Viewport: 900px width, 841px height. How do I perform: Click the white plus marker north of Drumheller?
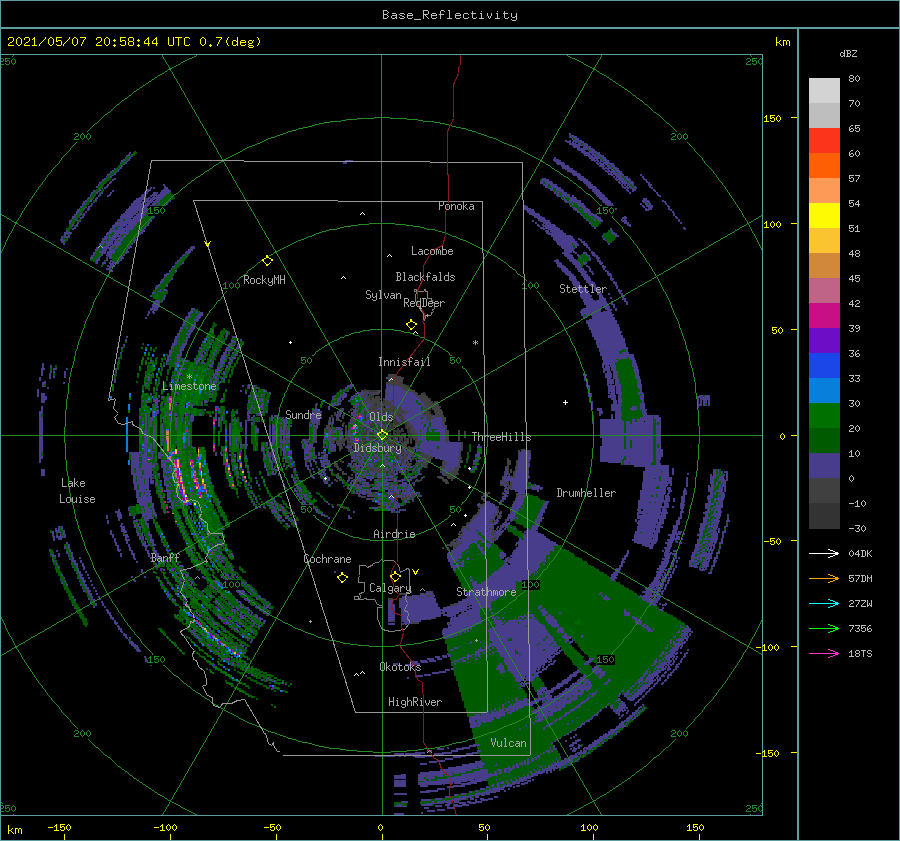pyautogui.click(x=565, y=402)
